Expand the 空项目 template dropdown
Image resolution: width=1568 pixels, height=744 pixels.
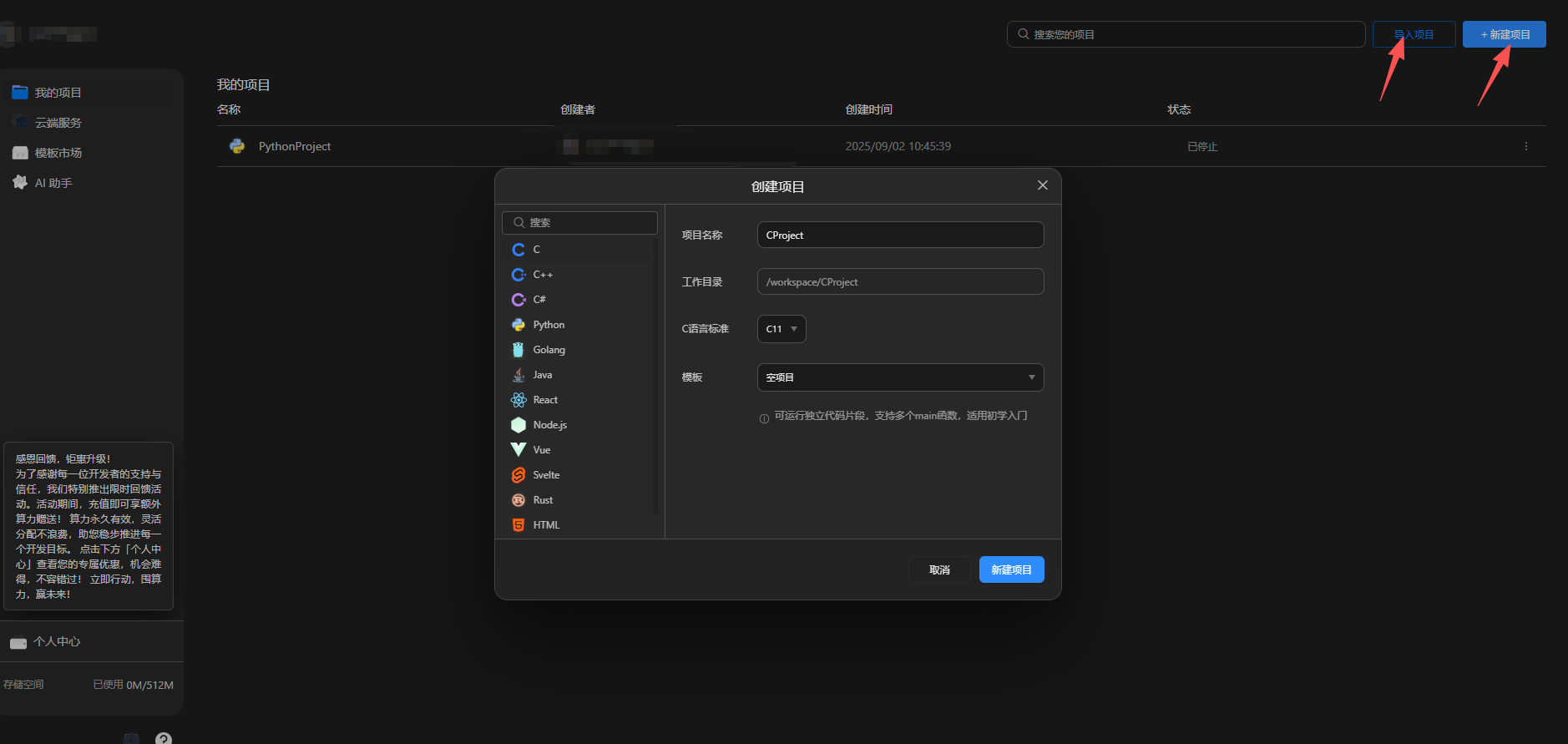click(900, 377)
